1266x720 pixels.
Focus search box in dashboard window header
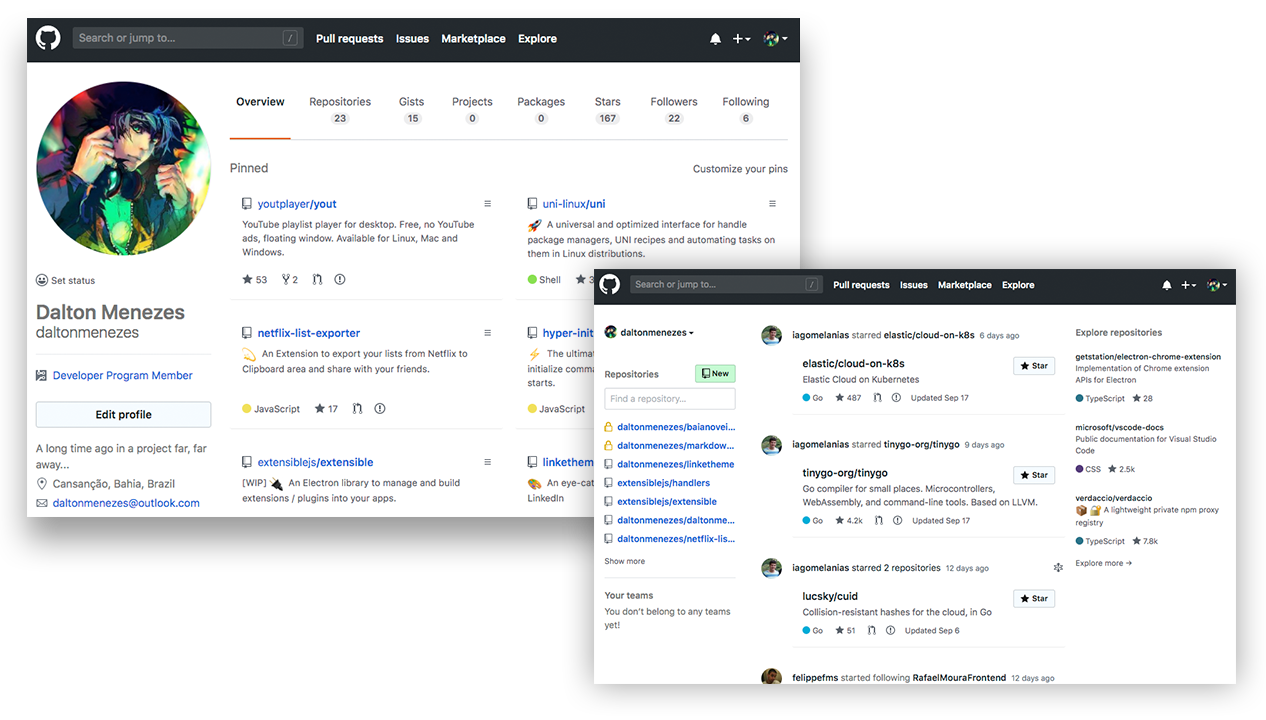point(726,284)
